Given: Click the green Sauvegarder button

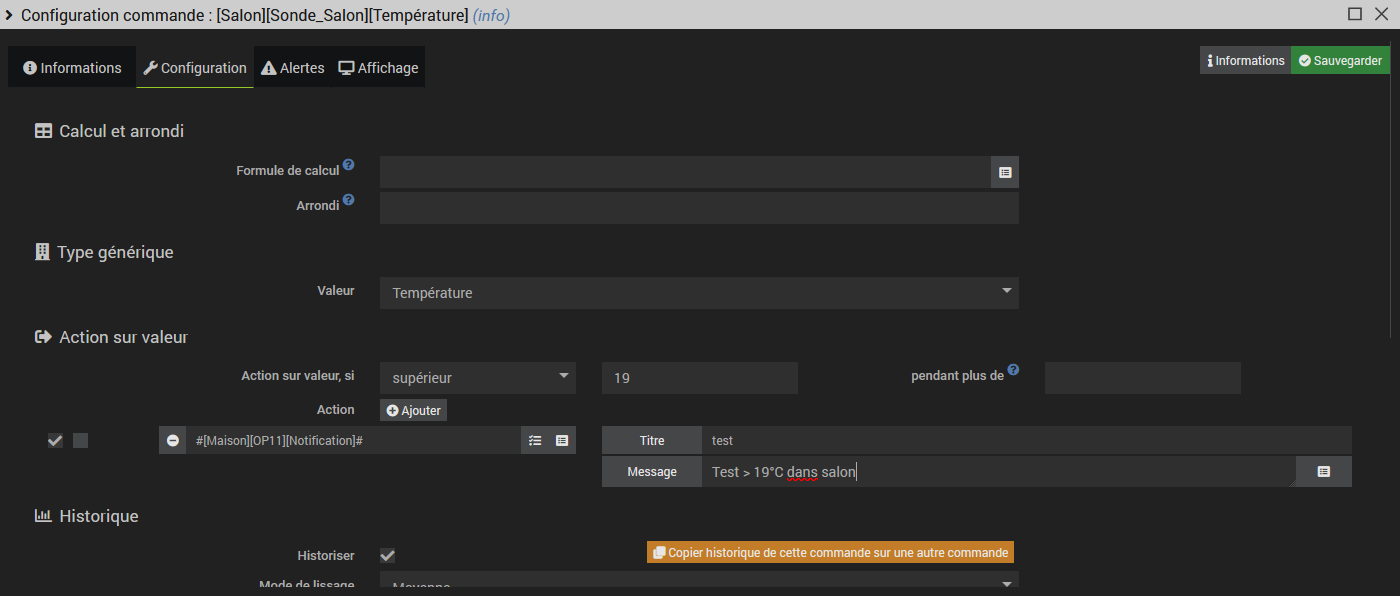Looking at the screenshot, I should tap(1340, 61).
